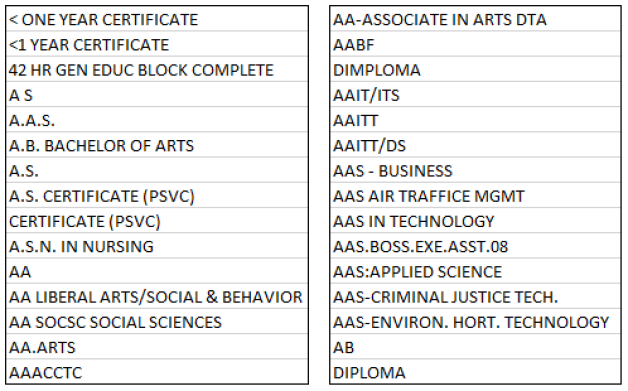This screenshot has height=391, width=628.
Task: Select the '< ONE YEAR CERTIFICATE' cell
Action: [x=157, y=19]
